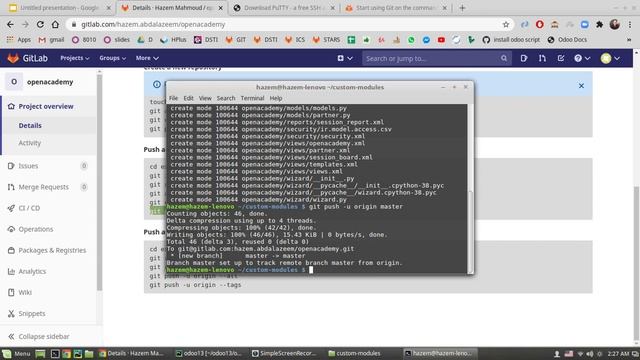Open the user avatar dropdown menu
This screenshot has width=640, height=360.
point(610,58)
